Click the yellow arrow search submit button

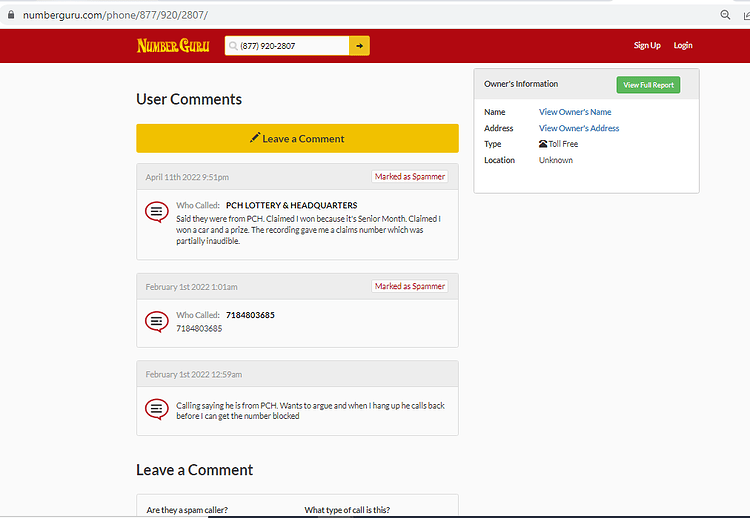tap(359, 46)
